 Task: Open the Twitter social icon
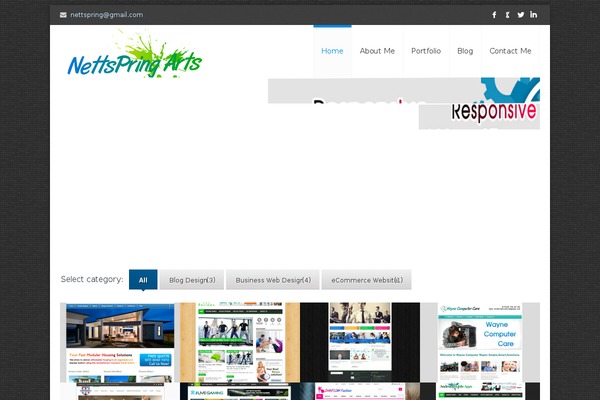520,15
